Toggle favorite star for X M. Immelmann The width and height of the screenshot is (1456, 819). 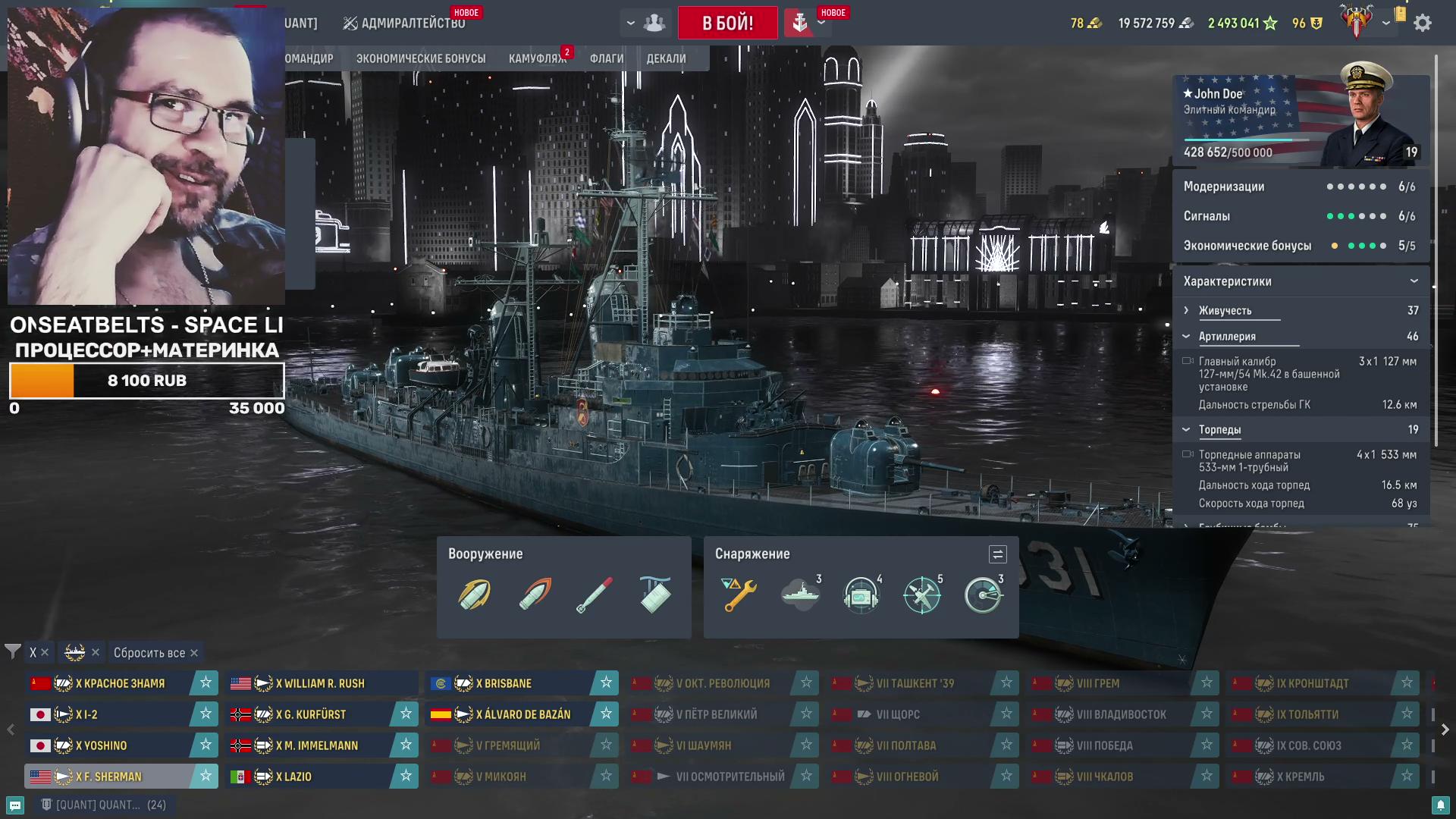point(406,745)
